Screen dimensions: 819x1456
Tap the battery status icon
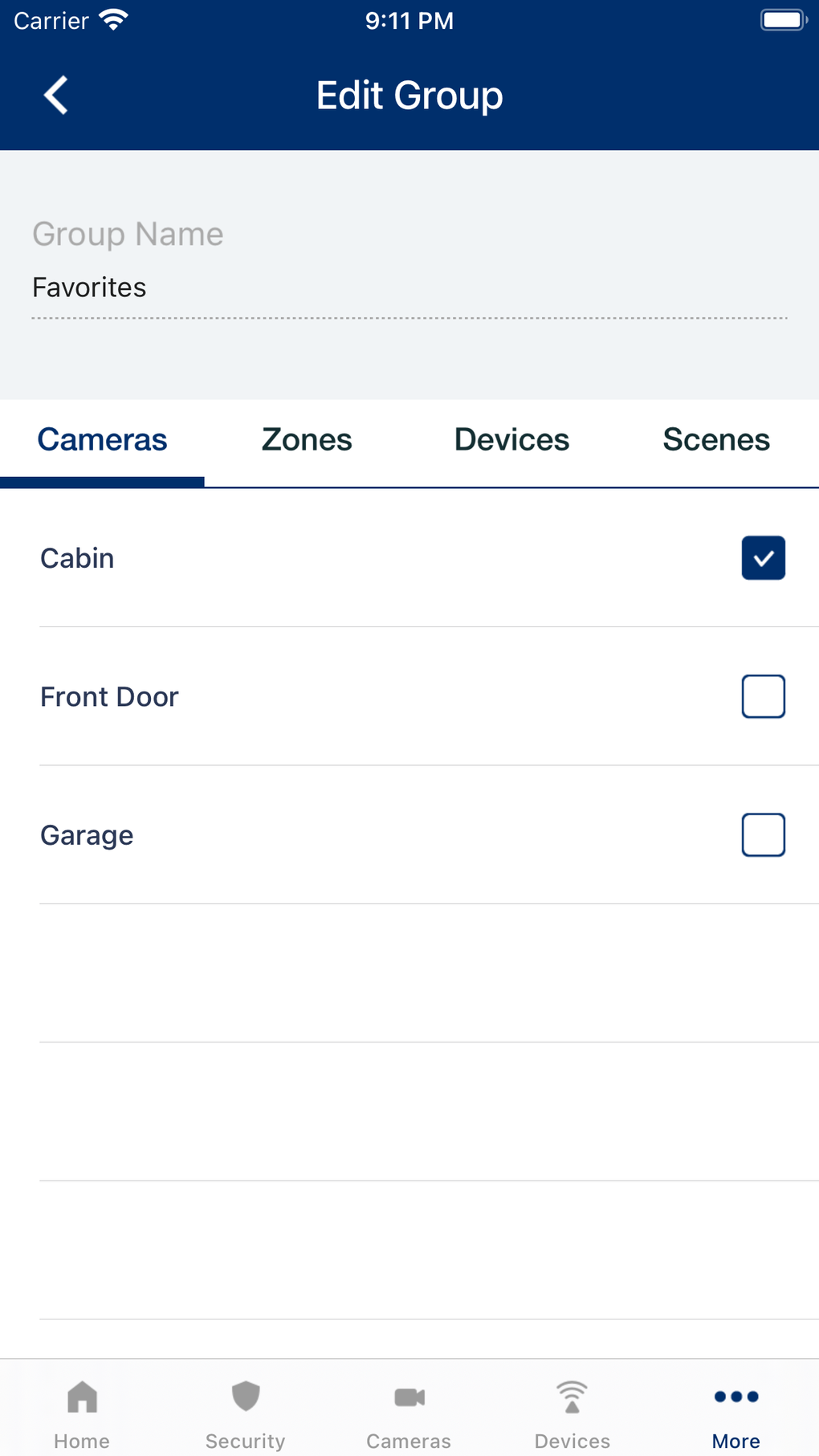[x=783, y=20]
